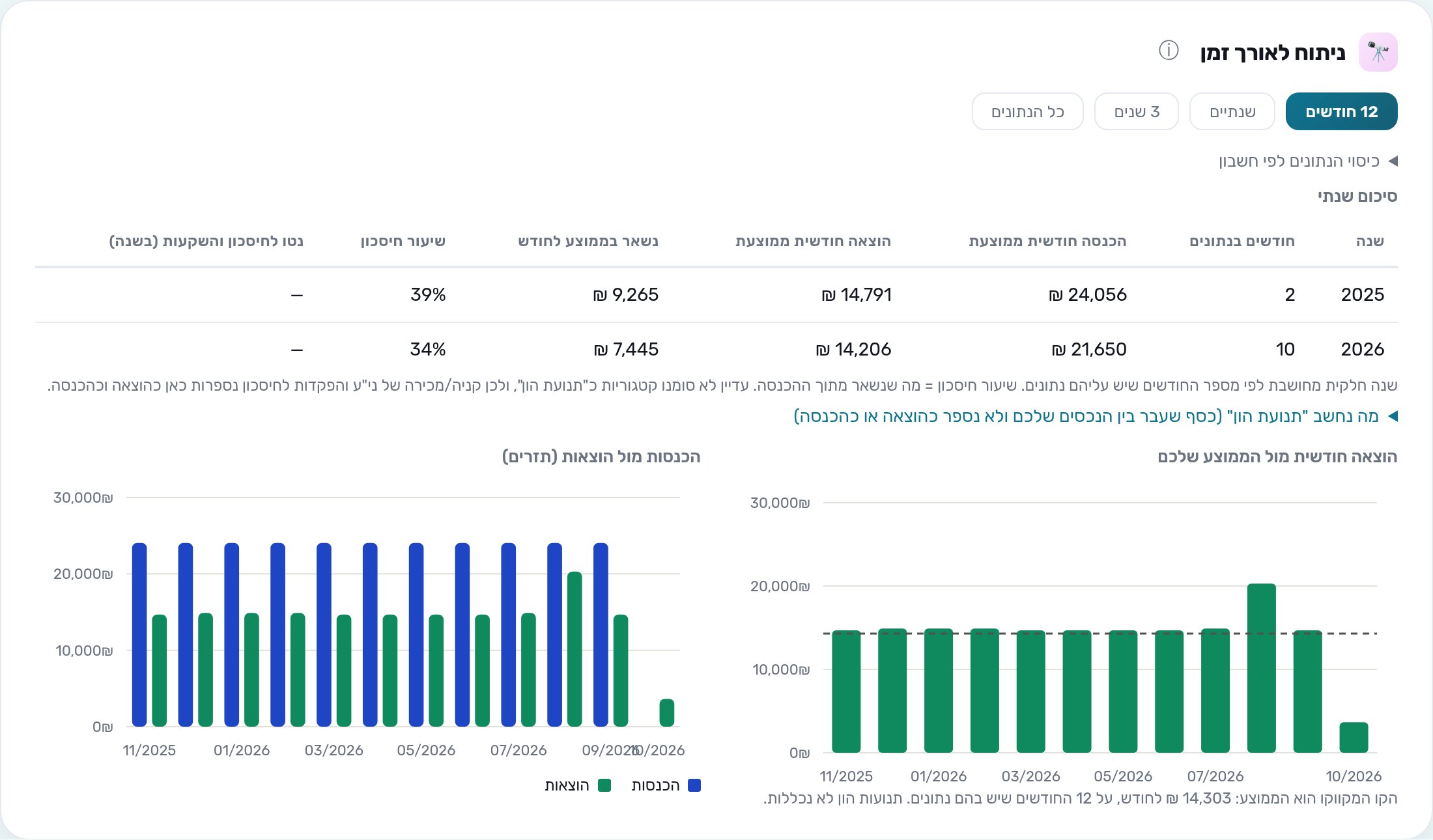Click the dashed average line in the monthly expense chart
1433x840 pixels.
[x=1100, y=633]
